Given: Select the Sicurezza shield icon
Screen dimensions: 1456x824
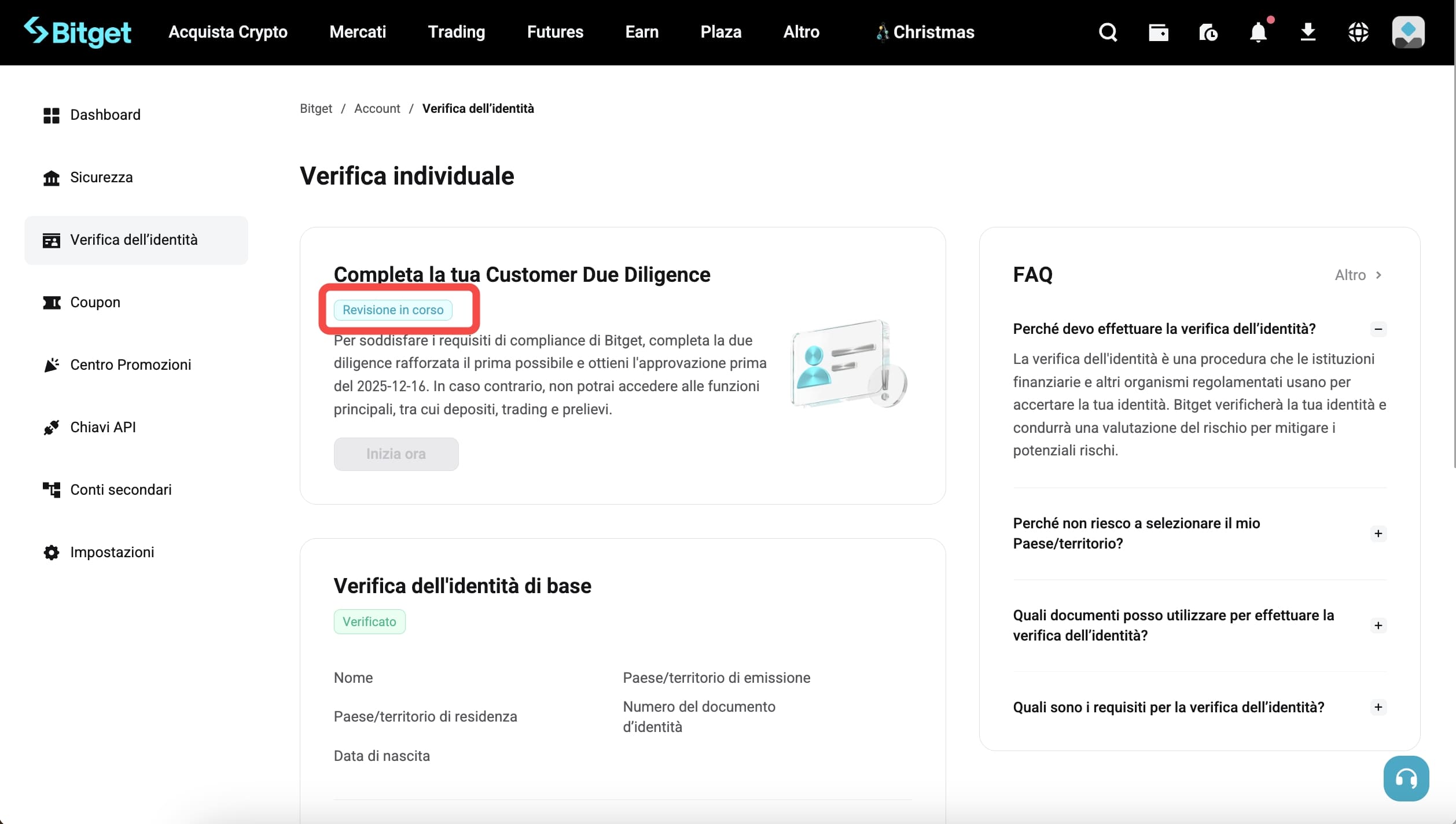Looking at the screenshot, I should point(52,178).
